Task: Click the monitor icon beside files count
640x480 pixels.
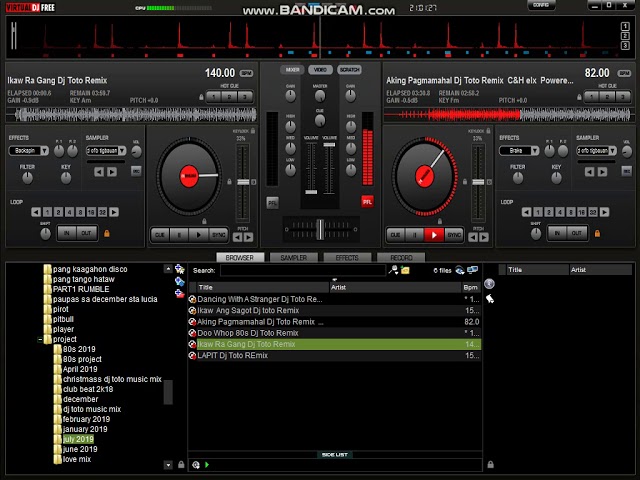Action: [473, 270]
